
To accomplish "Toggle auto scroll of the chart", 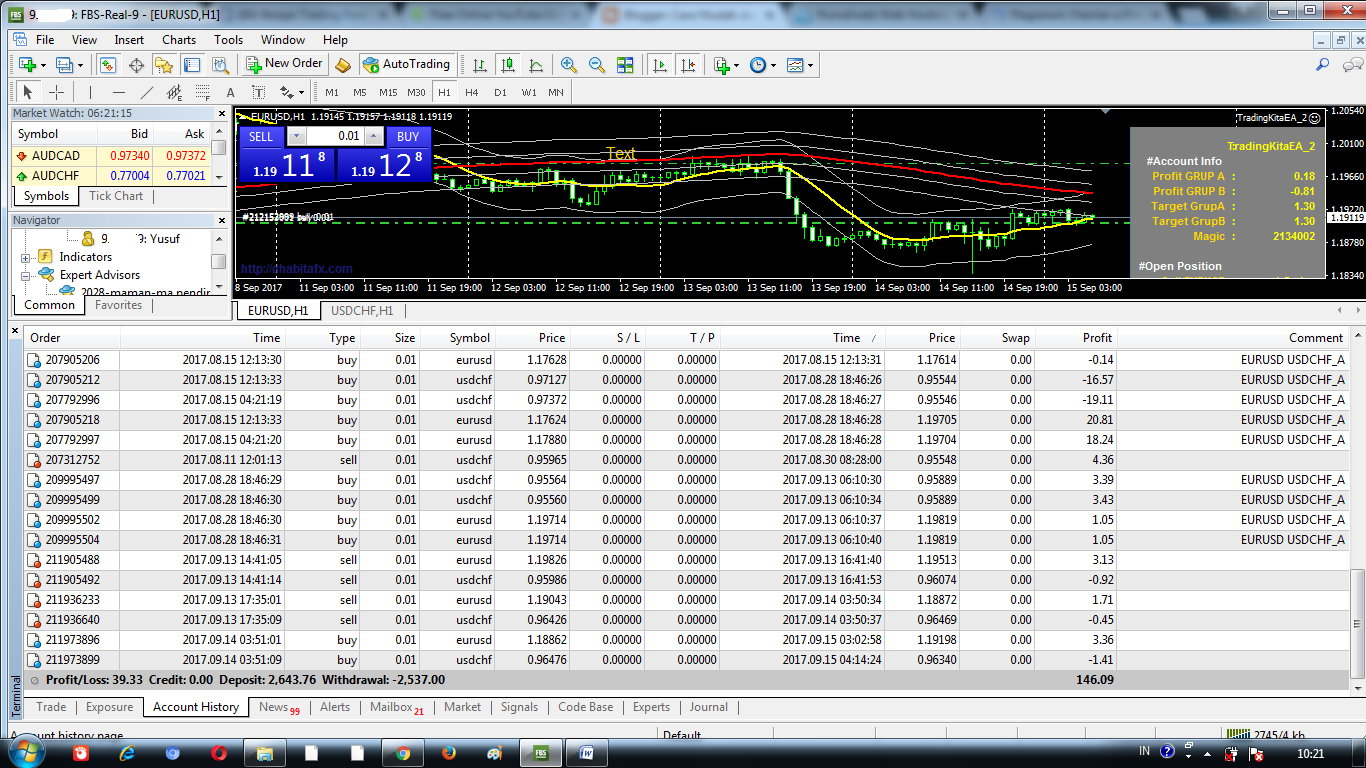I will tap(660, 64).
